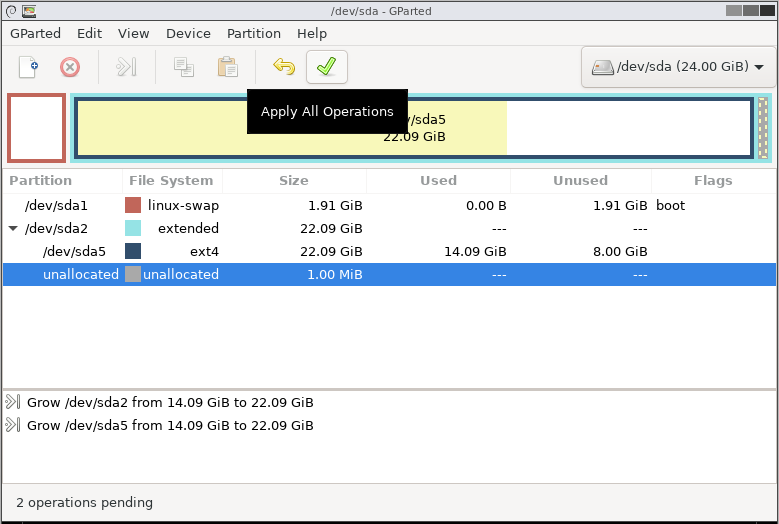Viewport: 779px width, 524px height.
Task: Click the Paste partition toolbar icon
Action: (228, 67)
